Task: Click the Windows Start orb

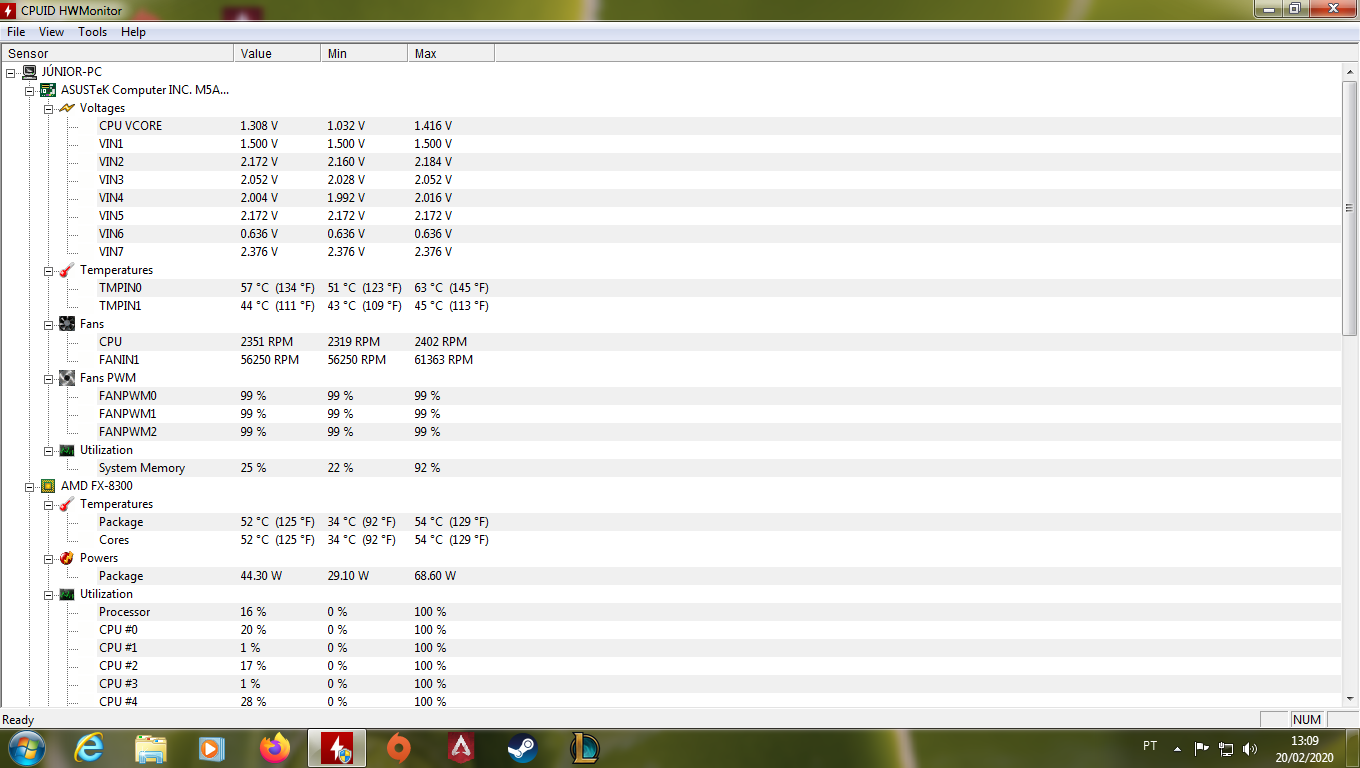Action: (x=27, y=748)
